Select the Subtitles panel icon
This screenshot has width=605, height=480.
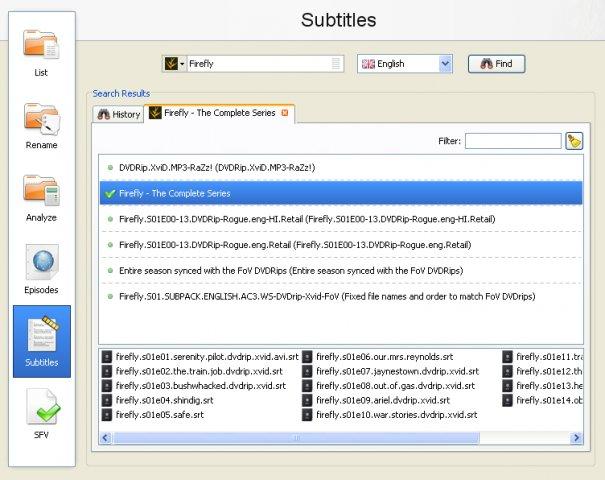[42, 341]
